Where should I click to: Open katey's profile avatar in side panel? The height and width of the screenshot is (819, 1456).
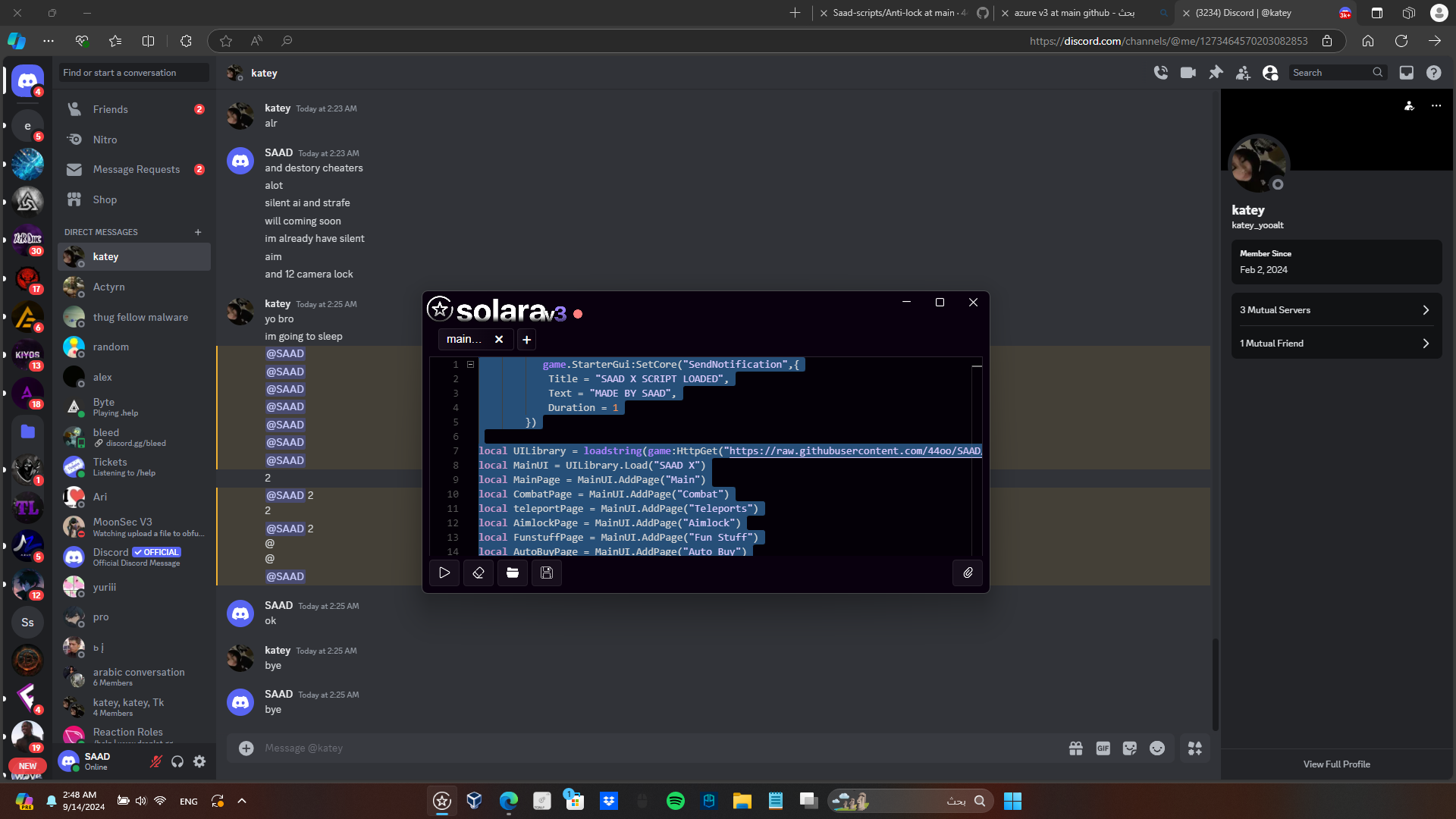tap(1259, 164)
